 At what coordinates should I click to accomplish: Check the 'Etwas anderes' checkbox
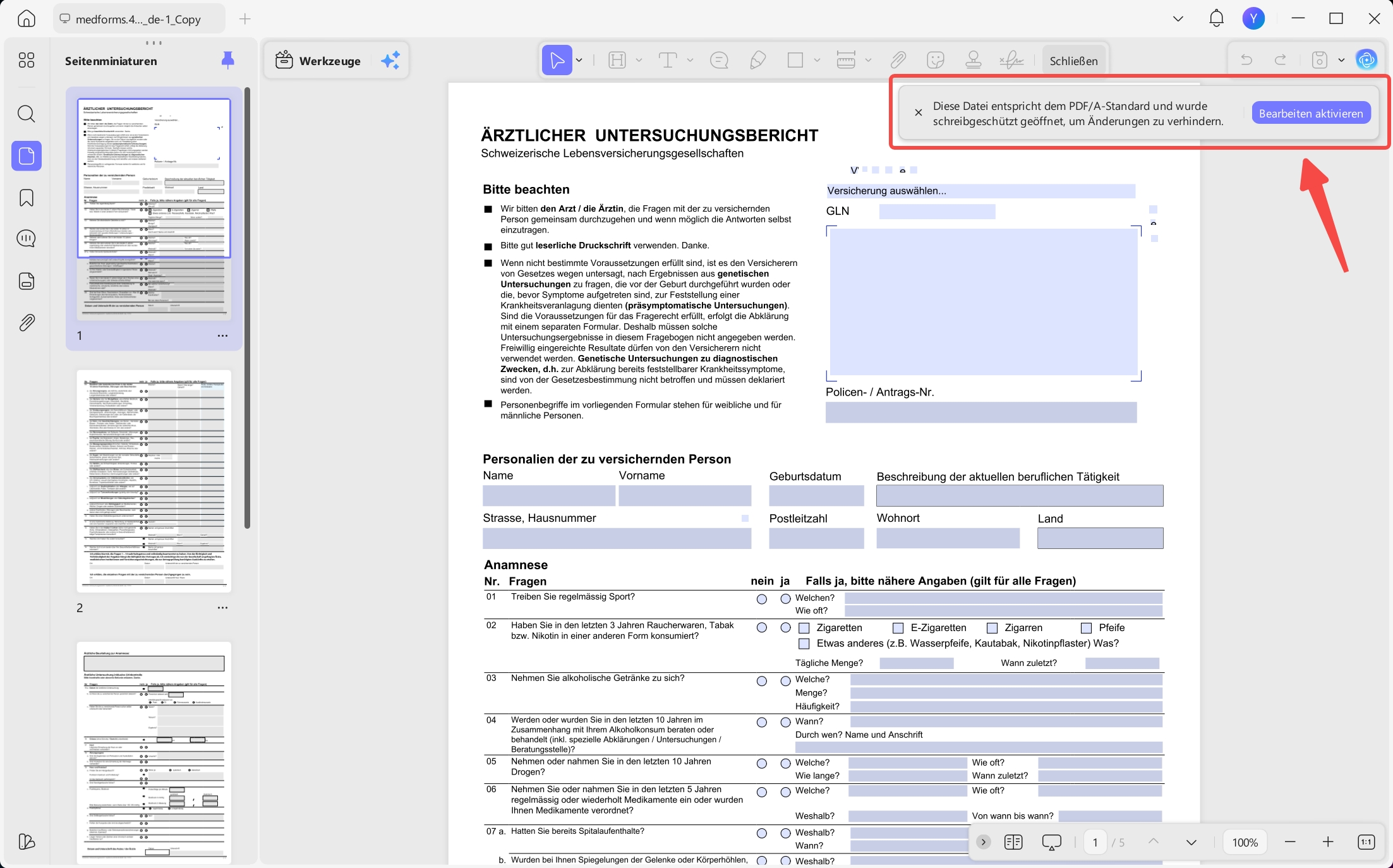tap(804, 644)
